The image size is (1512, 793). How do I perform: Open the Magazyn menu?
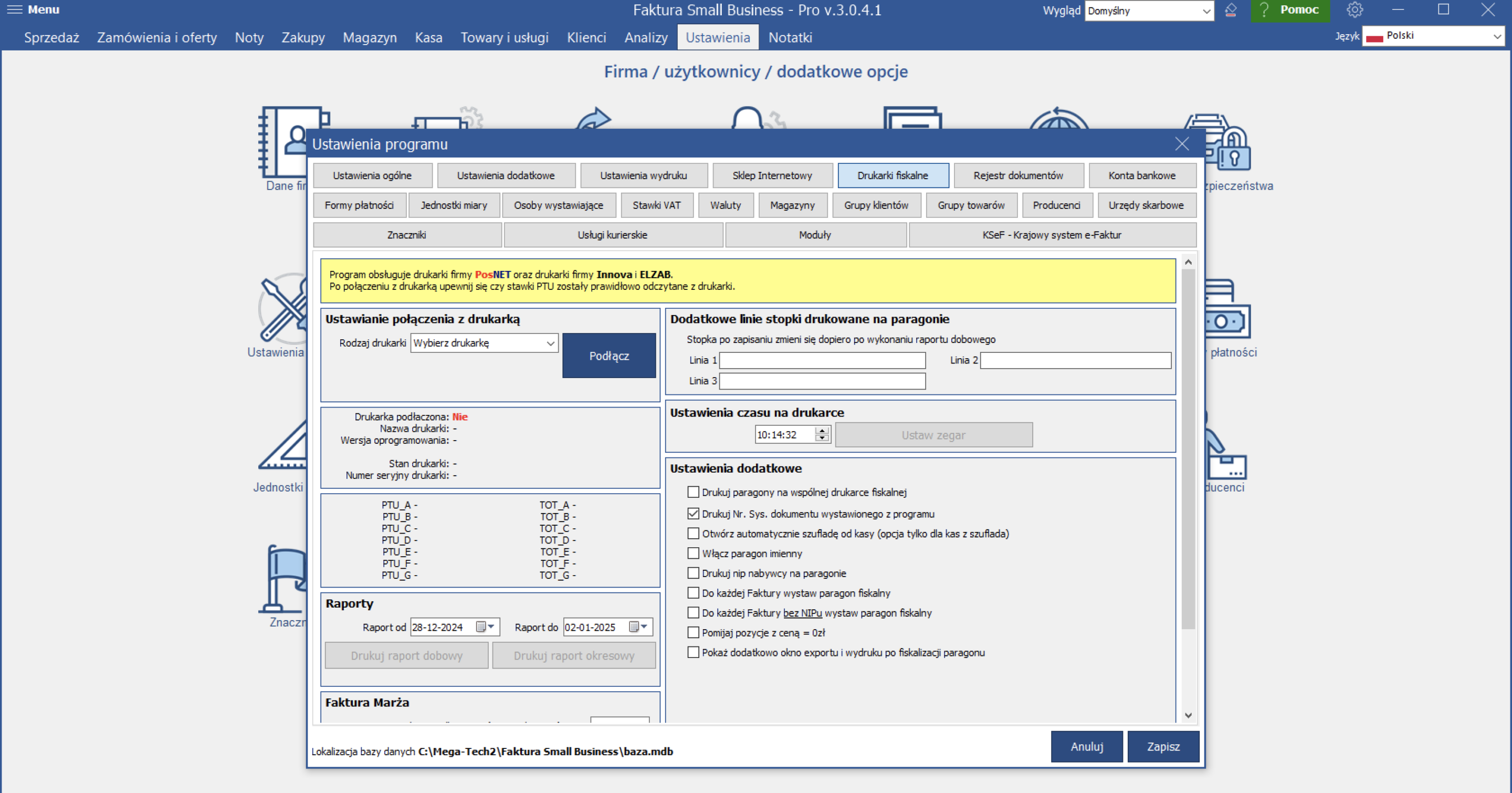pos(369,38)
